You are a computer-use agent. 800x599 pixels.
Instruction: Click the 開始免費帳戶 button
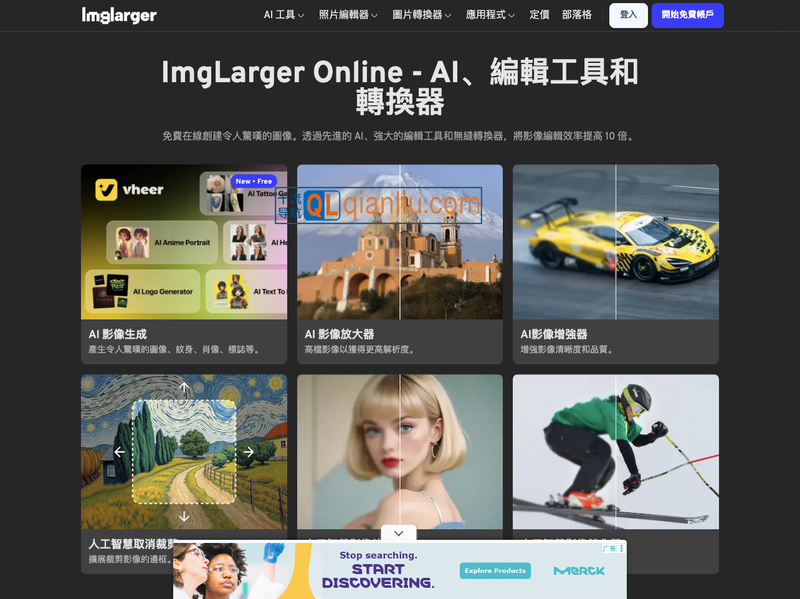coord(688,16)
